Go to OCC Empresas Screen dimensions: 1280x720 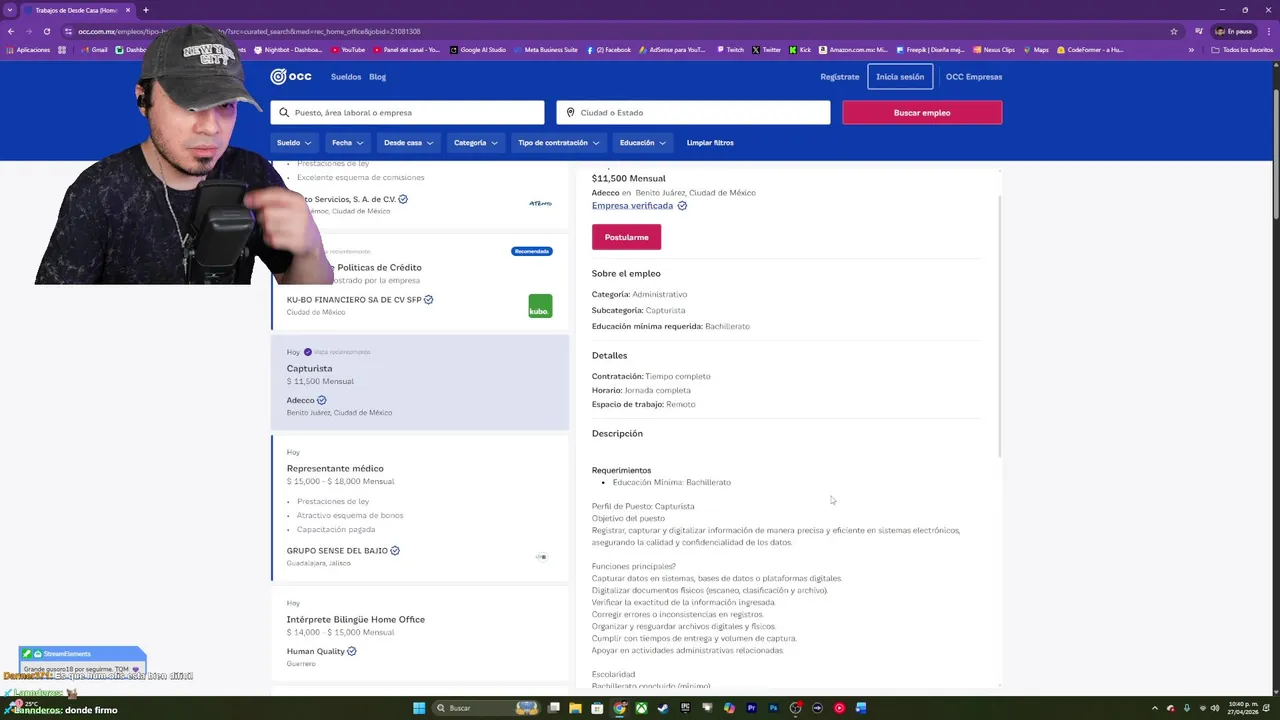tap(974, 77)
